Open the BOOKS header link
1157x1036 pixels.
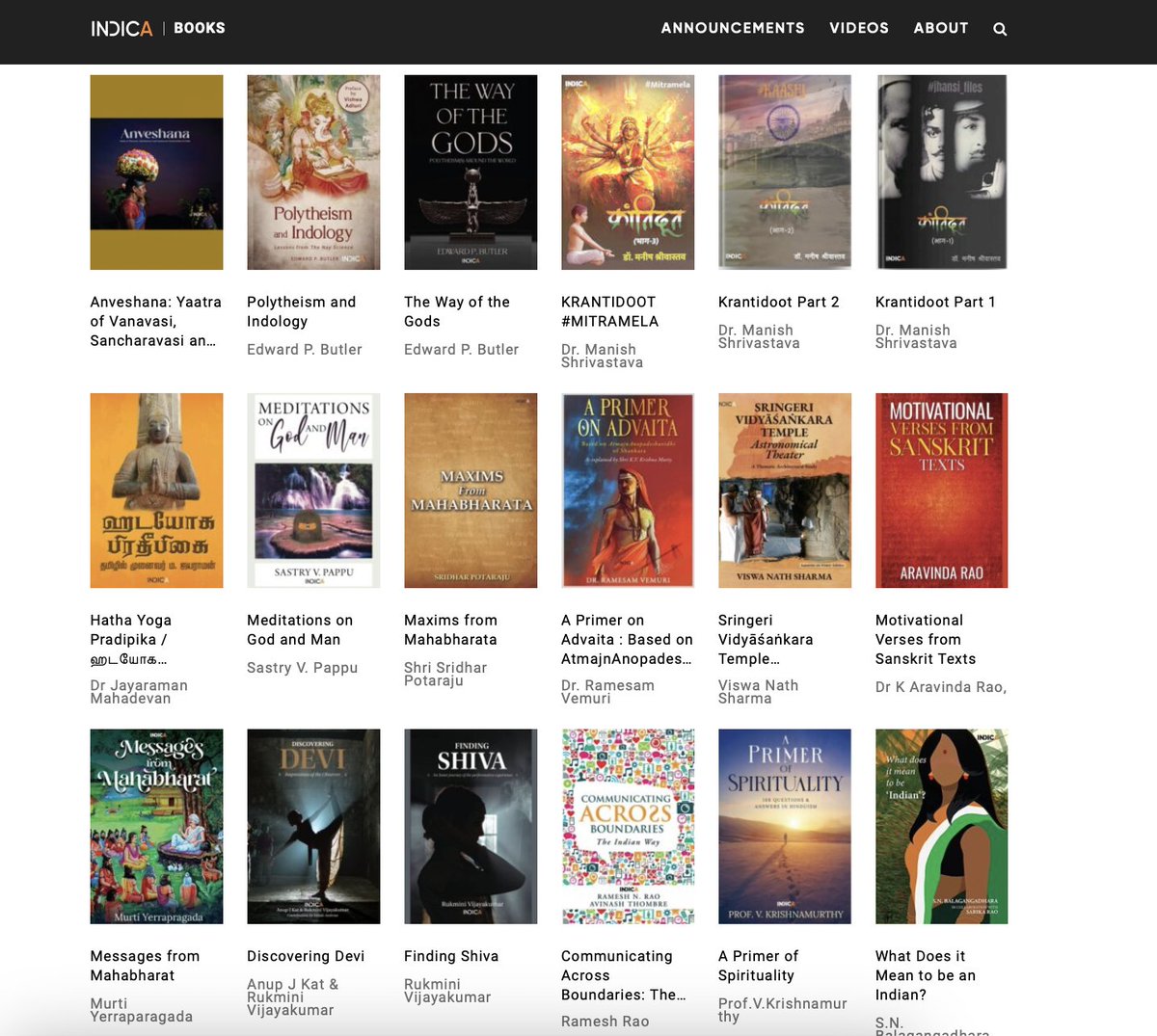(x=200, y=28)
